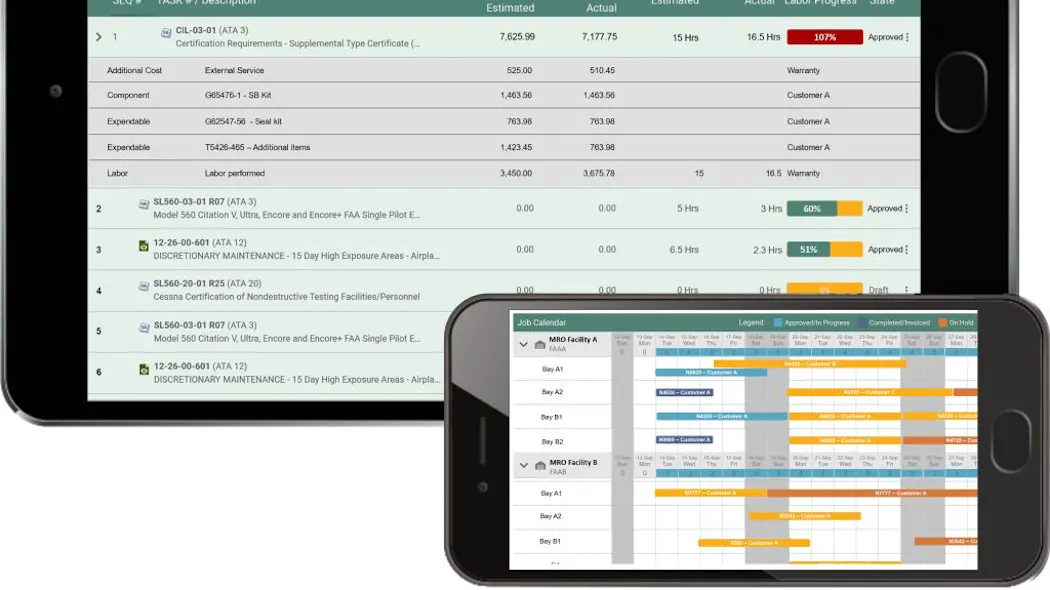This screenshot has height=590, width=1050.
Task: Click the green task icon for sequence 3 12-26-00-601
Action: tap(143, 246)
